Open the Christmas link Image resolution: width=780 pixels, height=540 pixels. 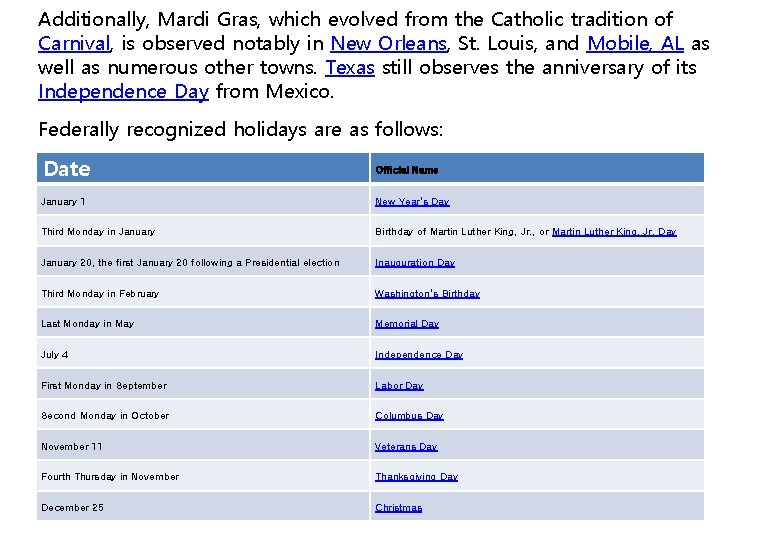point(398,508)
